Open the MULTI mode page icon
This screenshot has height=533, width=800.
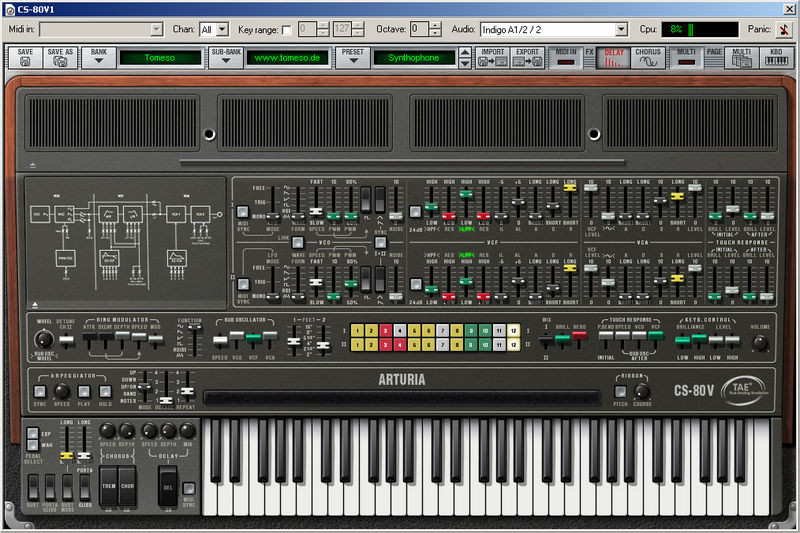coord(741,58)
